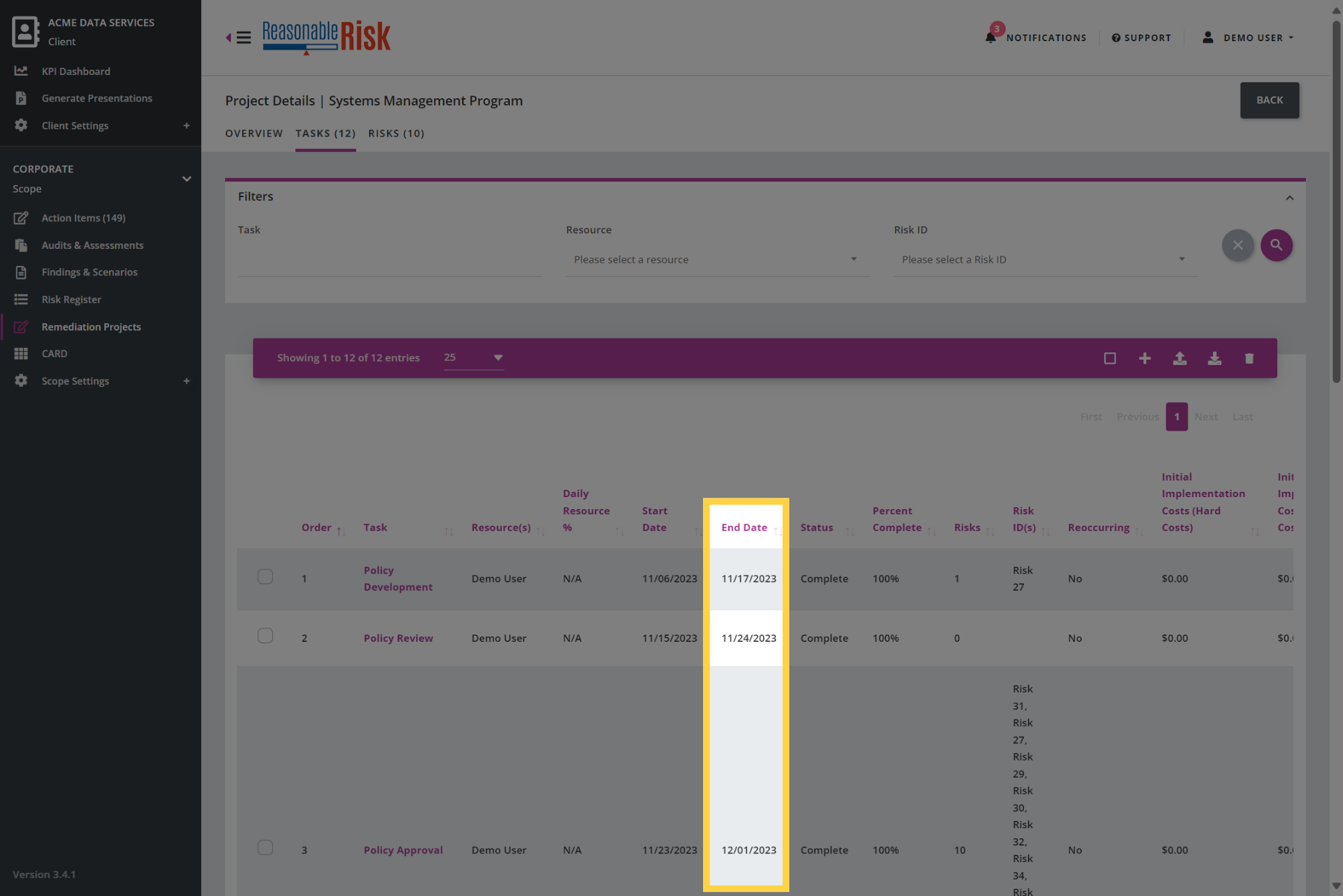Open the Demo User account menu
Image resolution: width=1343 pixels, height=896 pixels.
coord(1248,38)
